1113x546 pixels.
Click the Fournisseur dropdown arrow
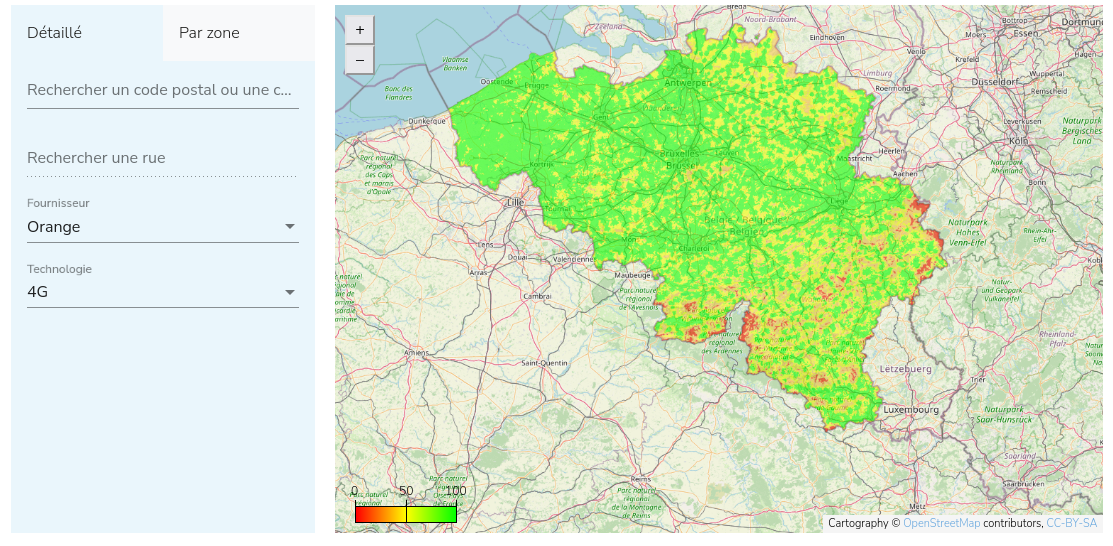(290, 226)
